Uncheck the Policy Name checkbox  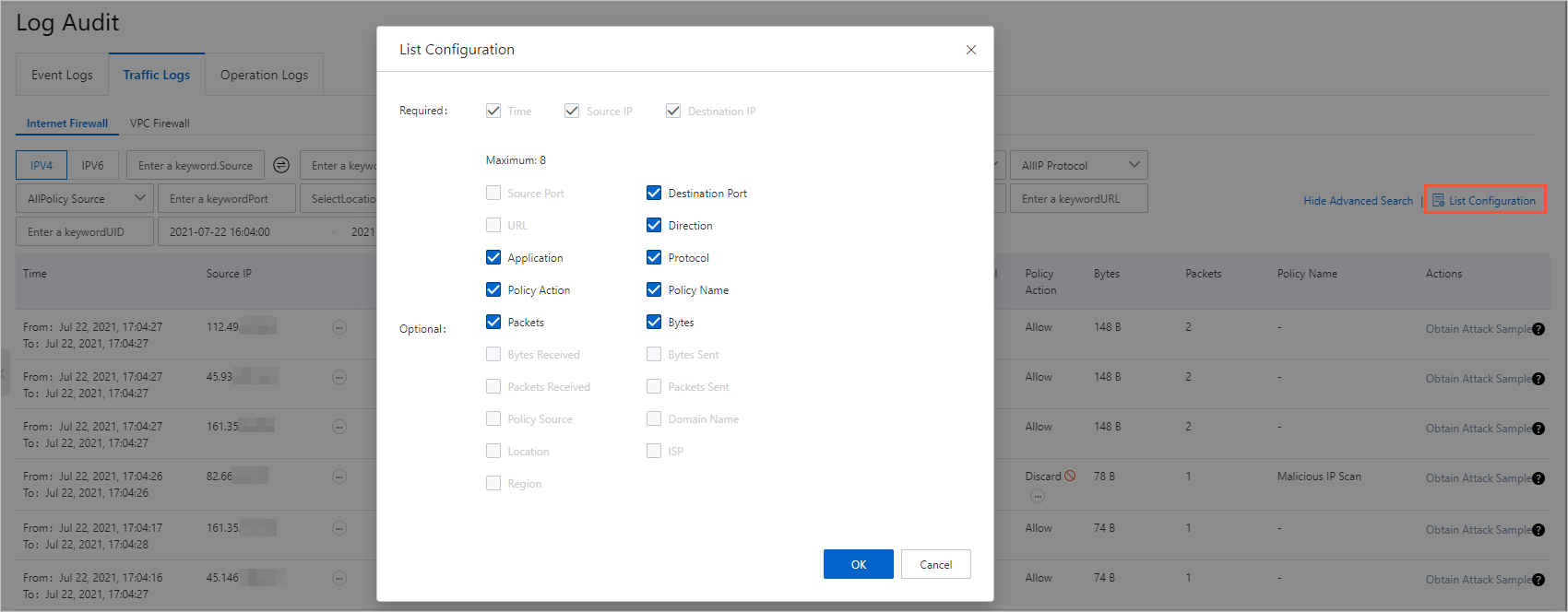654,289
